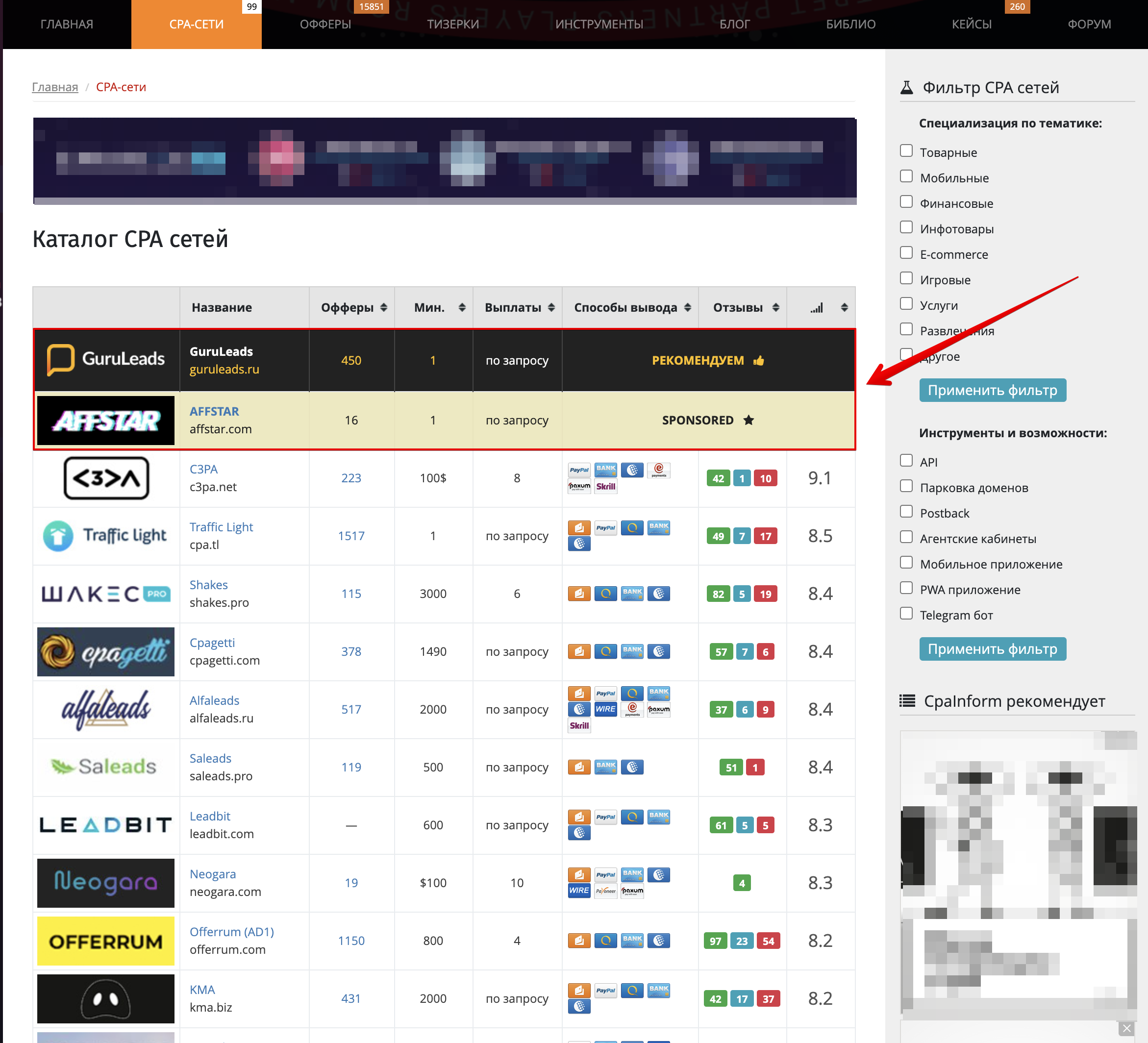This screenshot has width=1148, height=1043.
Task: Enable the Игровые checkbox
Action: [x=906, y=278]
